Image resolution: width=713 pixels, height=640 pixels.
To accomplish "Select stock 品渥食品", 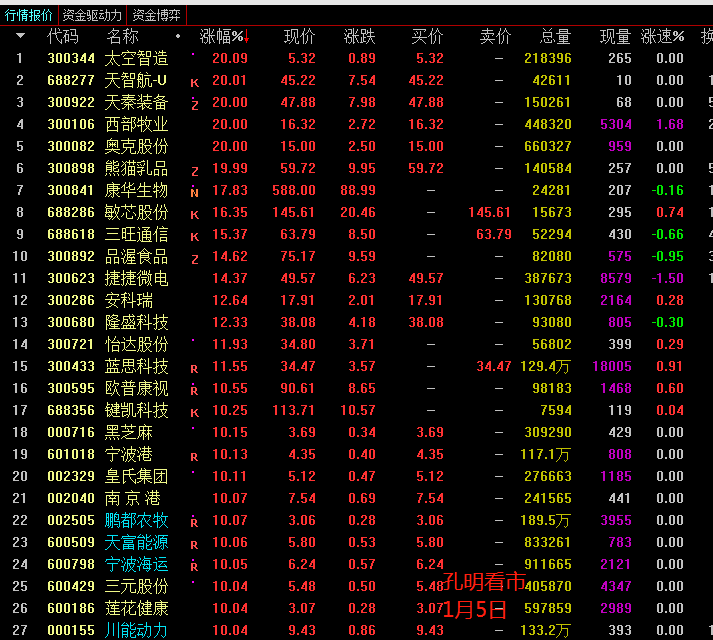I will [x=136, y=257].
